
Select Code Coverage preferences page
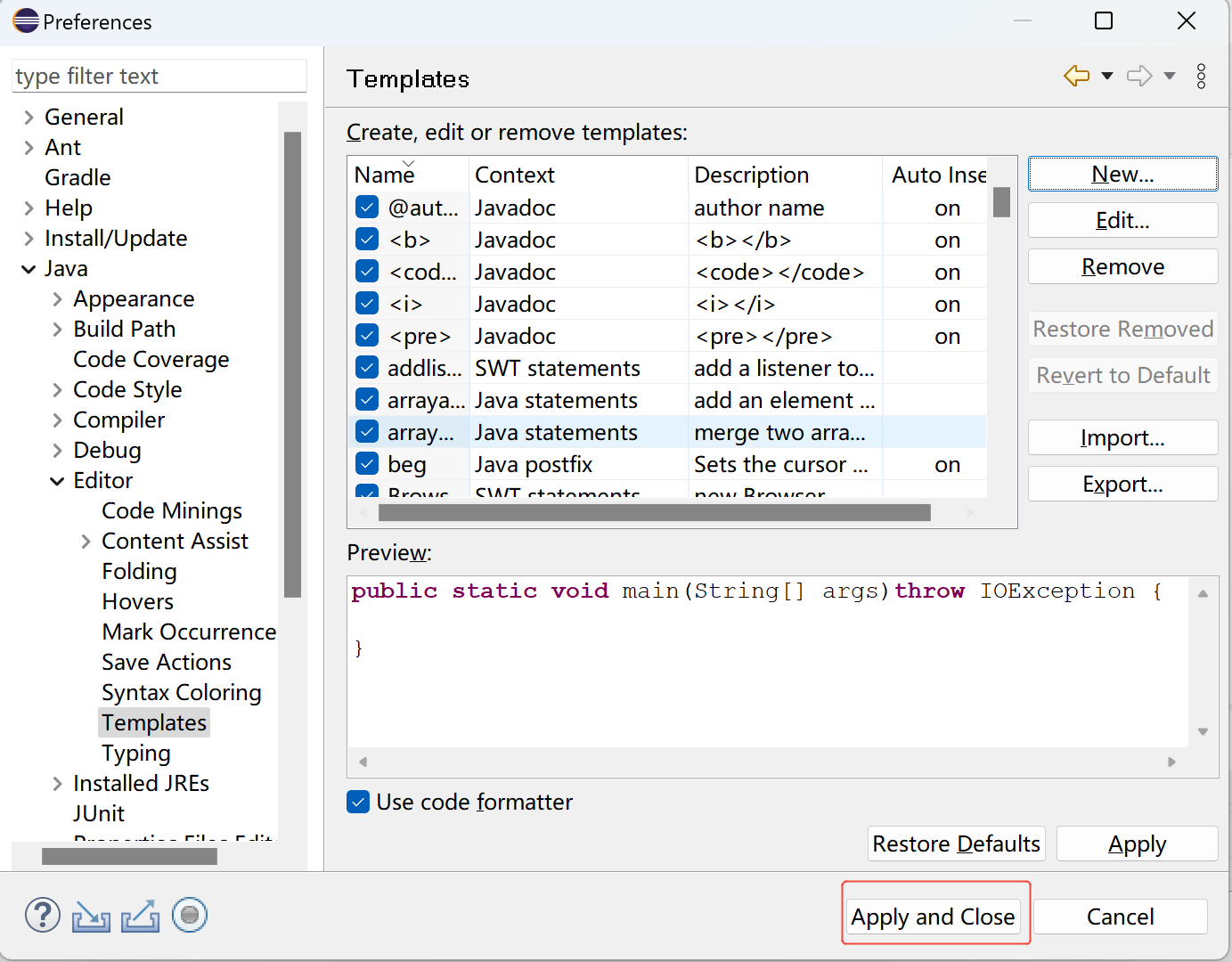click(151, 360)
